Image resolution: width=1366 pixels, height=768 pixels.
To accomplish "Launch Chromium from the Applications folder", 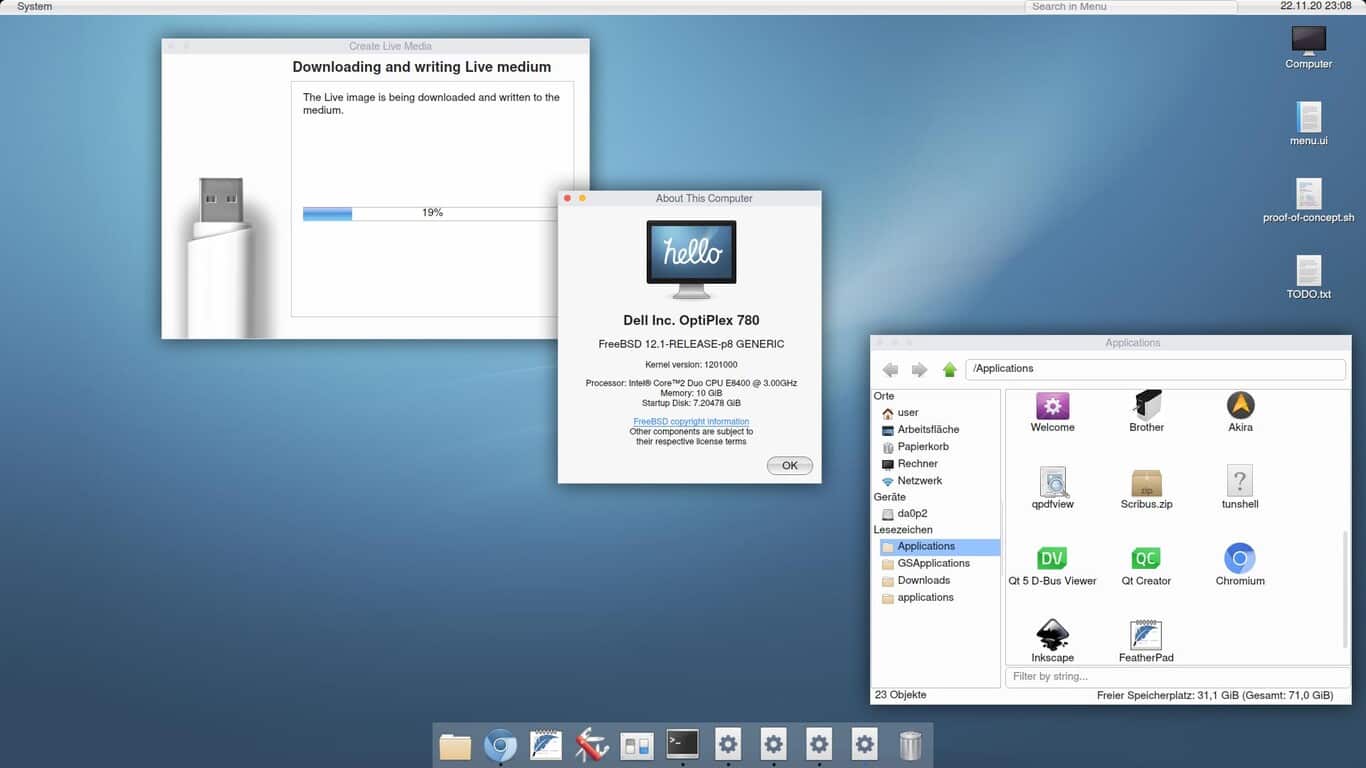I will tap(1240, 559).
